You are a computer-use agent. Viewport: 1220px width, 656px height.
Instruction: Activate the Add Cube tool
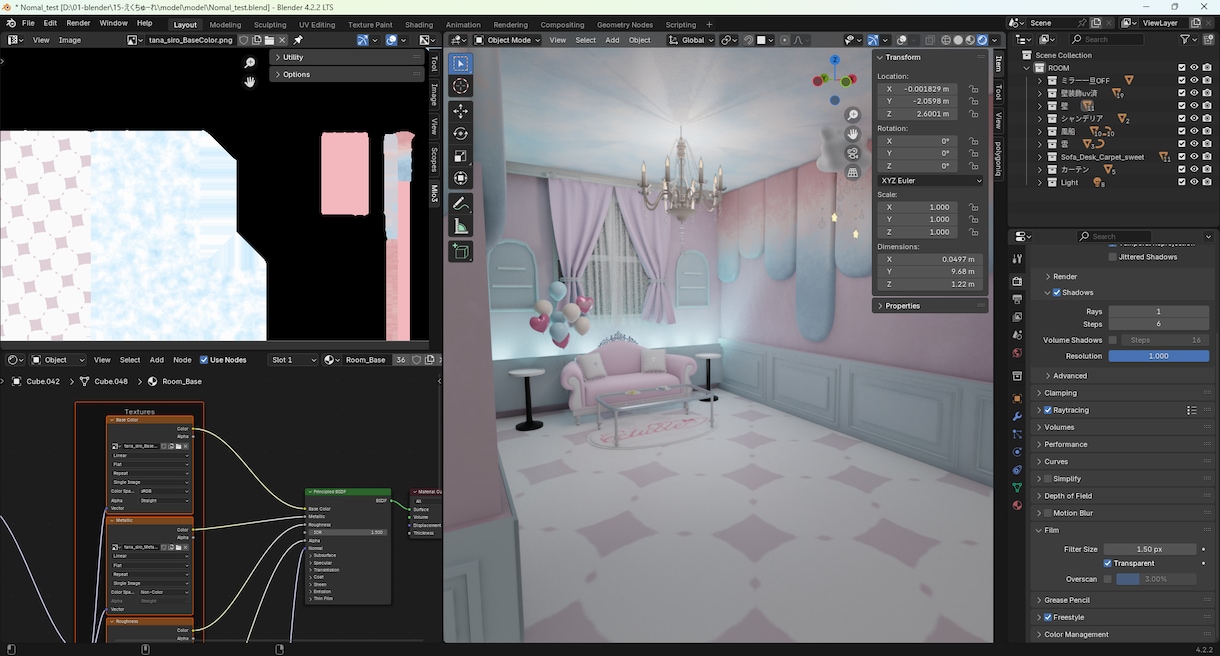click(x=461, y=252)
